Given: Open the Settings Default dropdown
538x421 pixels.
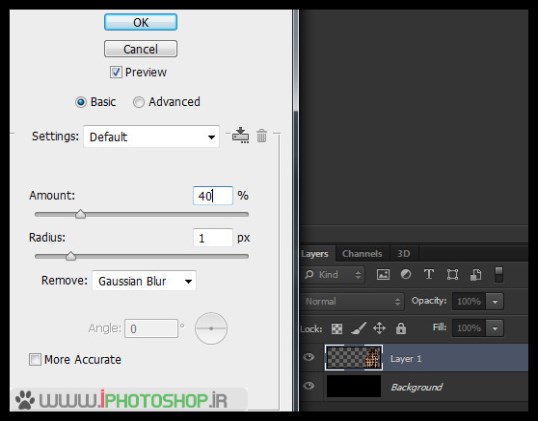Looking at the screenshot, I should click(x=151, y=137).
